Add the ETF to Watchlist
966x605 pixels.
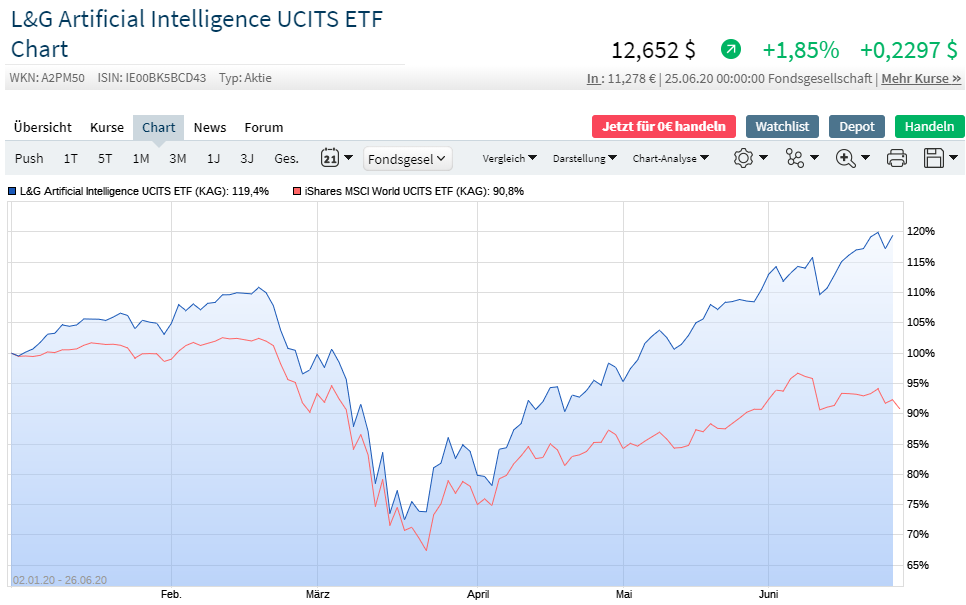pos(783,126)
